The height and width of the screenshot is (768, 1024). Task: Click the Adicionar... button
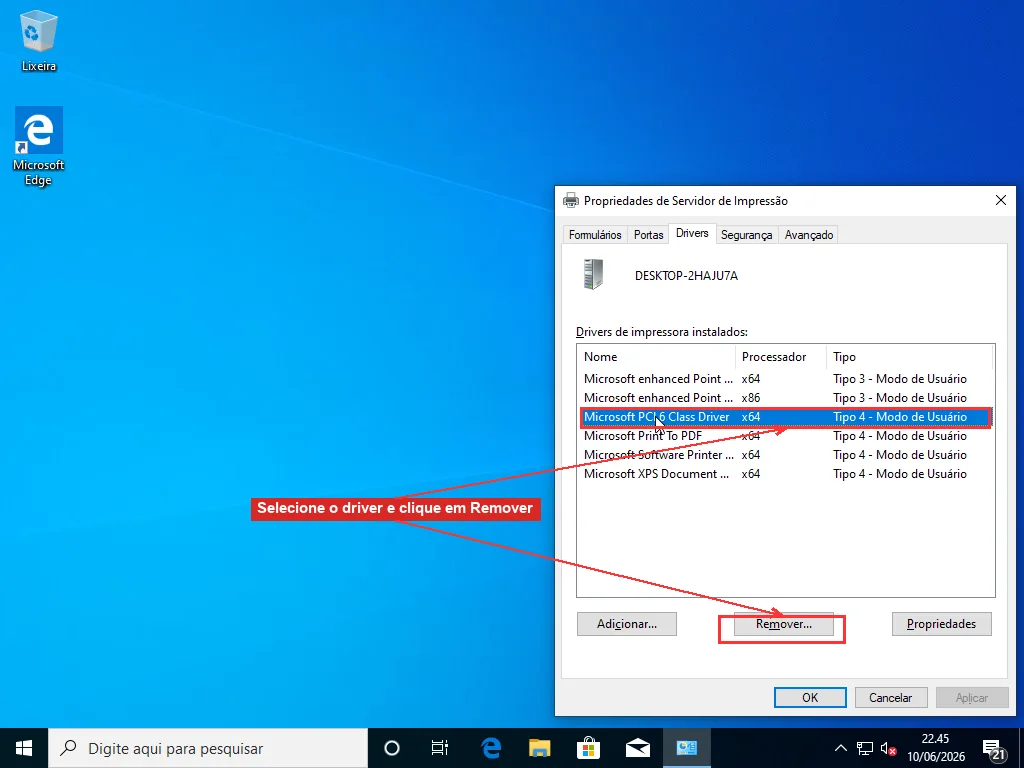(627, 624)
